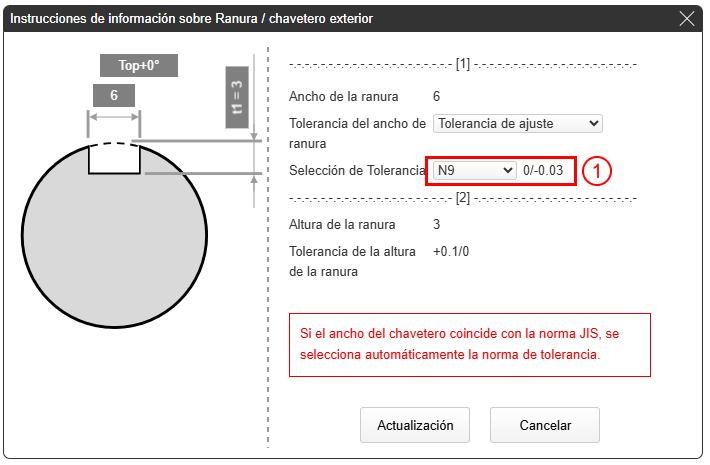Viewport: 710px width, 465px height.
Task: Click the vertical t1 = 3 depth label
Action: coord(237,98)
